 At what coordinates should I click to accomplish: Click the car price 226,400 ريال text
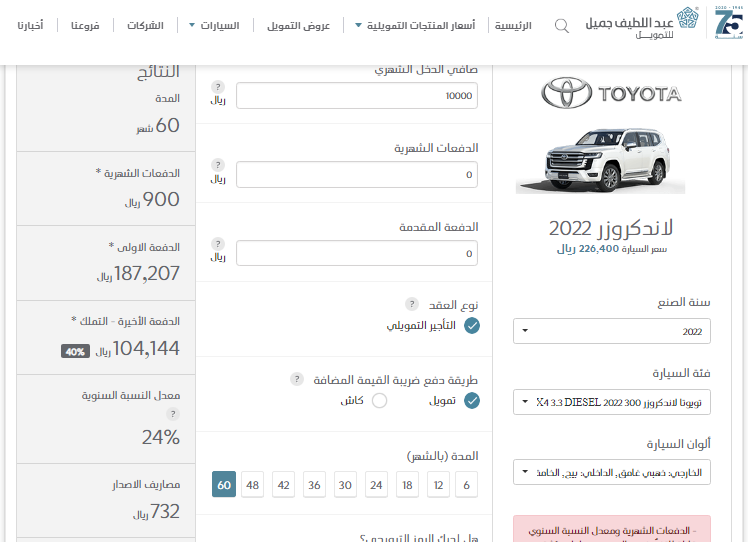pos(612,249)
